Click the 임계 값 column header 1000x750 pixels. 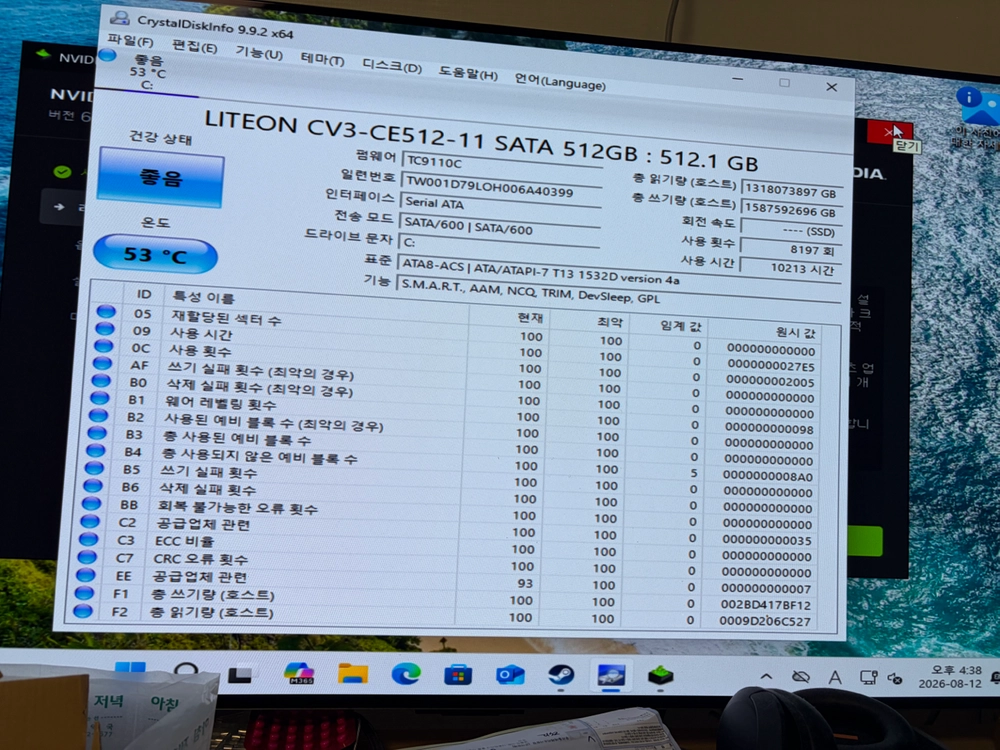pyautogui.click(x=680, y=327)
